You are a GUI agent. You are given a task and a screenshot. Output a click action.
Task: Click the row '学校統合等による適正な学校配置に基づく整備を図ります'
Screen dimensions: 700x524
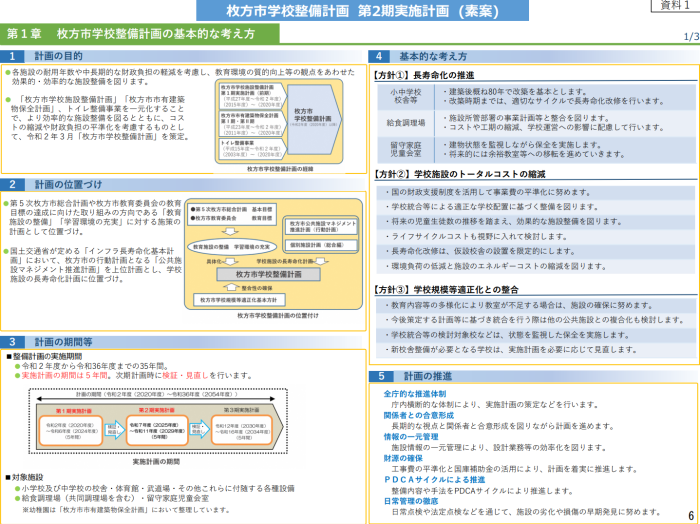point(536,207)
